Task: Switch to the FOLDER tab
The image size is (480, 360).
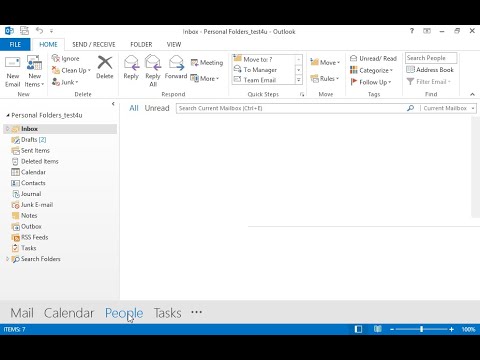Action: tap(141, 45)
